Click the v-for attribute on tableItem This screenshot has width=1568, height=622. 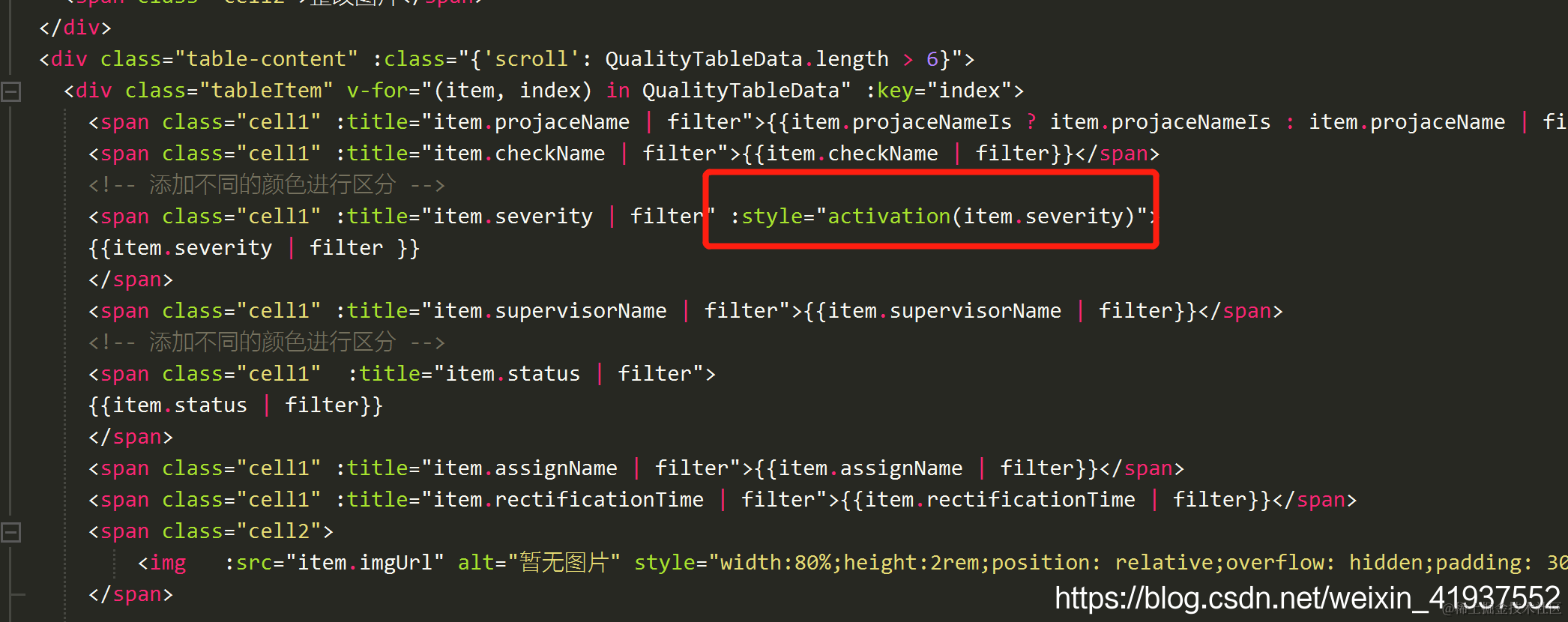pos(599,91)
